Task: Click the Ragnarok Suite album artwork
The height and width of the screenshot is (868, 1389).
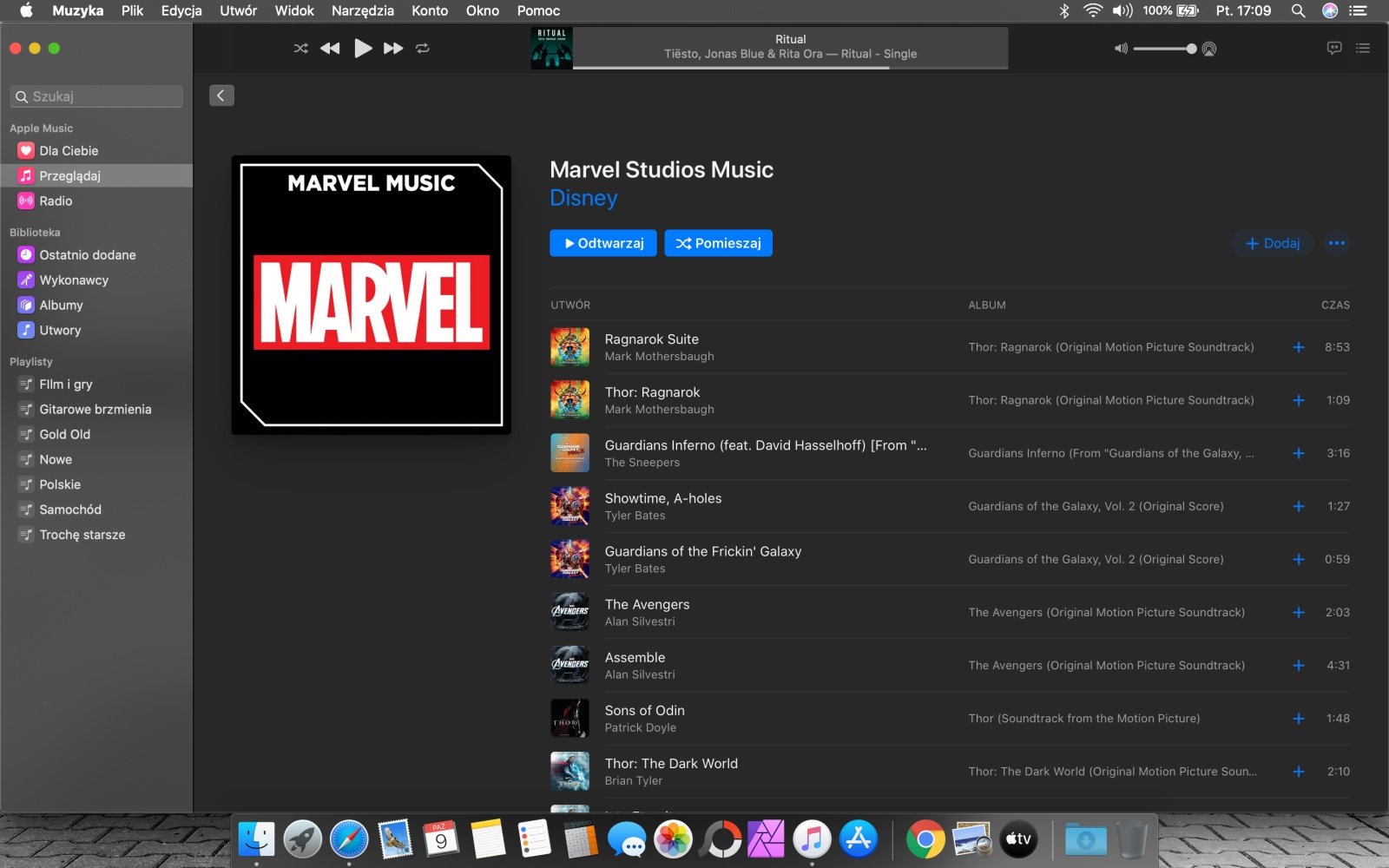Action: click(570, 347)
